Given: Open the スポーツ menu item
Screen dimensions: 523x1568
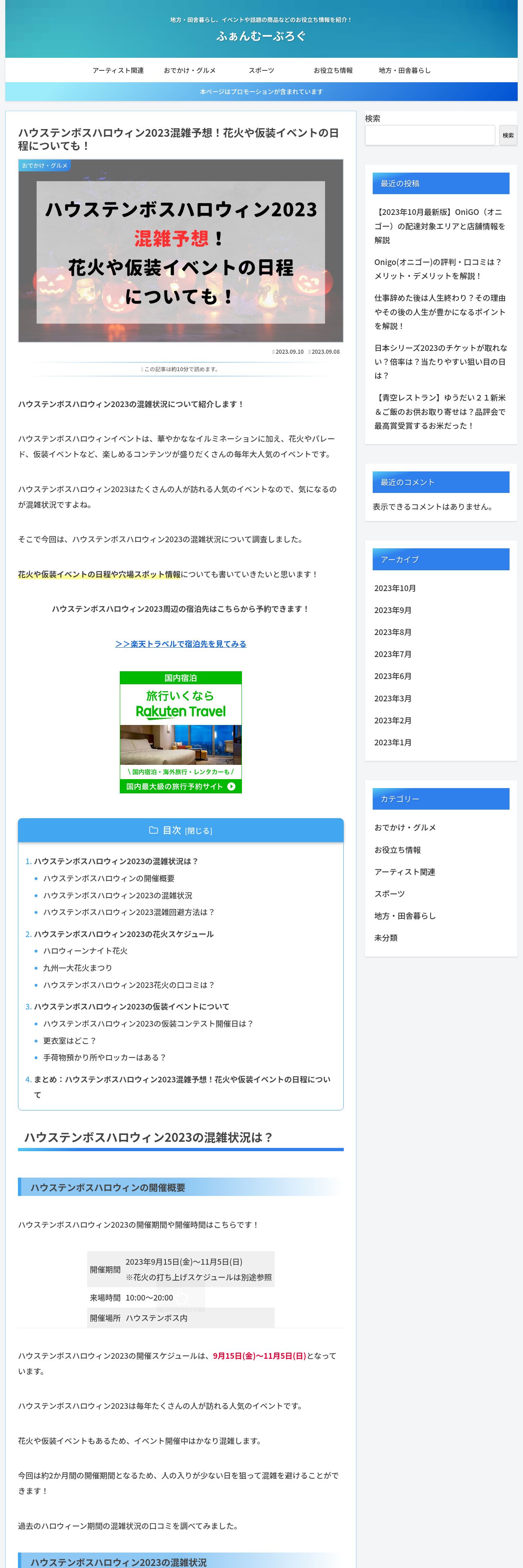Looking at the screenshot, I should point(261,70).
